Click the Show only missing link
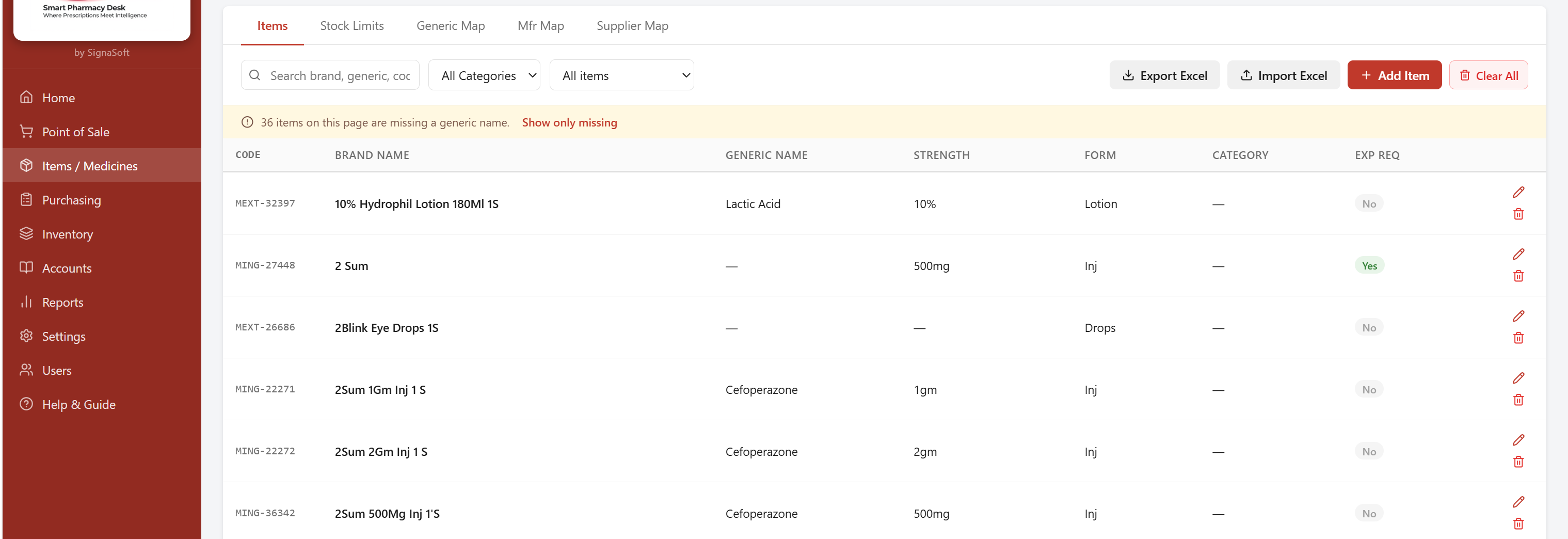This screenshot has width=1568, height=539. pos(569,122)
